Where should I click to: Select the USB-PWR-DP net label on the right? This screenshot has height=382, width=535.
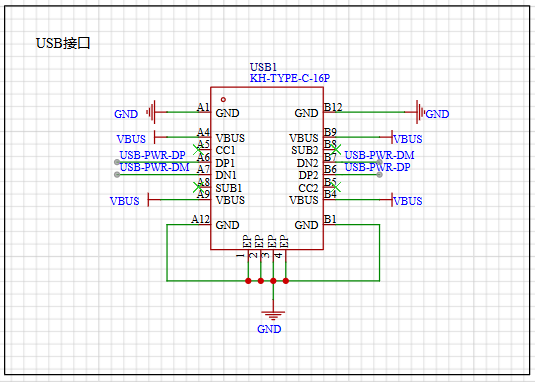377,167
